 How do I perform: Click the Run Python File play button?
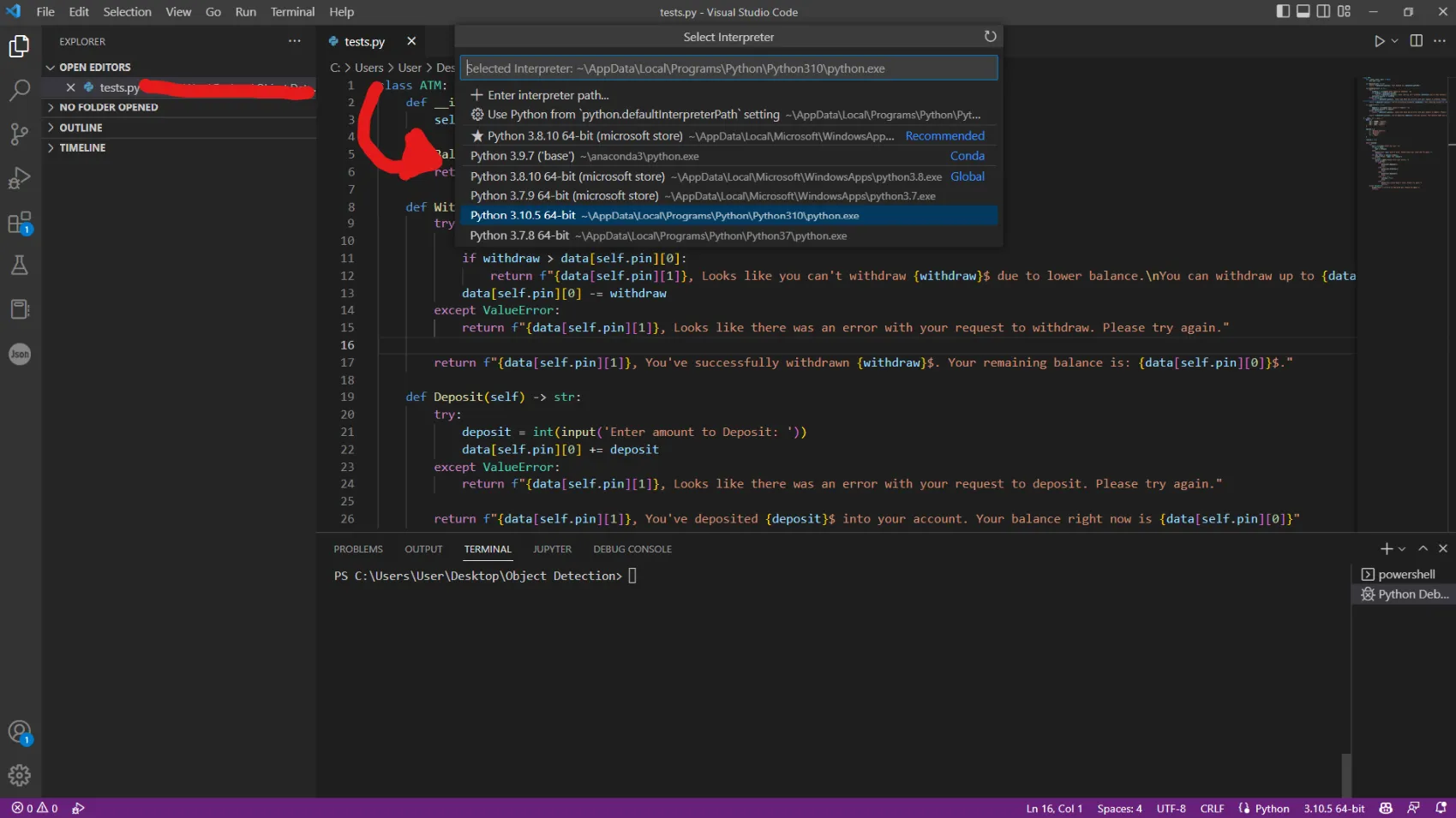coord(1379,41)
